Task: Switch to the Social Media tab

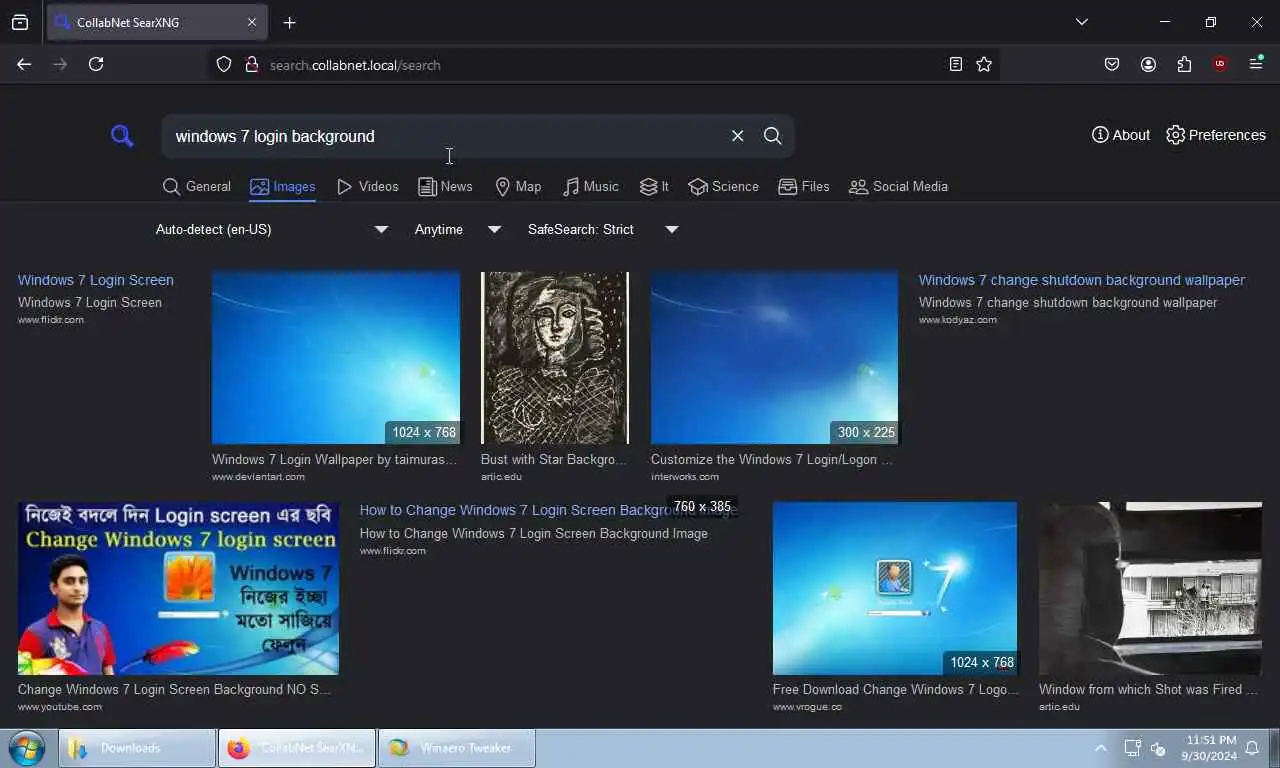Action: pos(898,186)
